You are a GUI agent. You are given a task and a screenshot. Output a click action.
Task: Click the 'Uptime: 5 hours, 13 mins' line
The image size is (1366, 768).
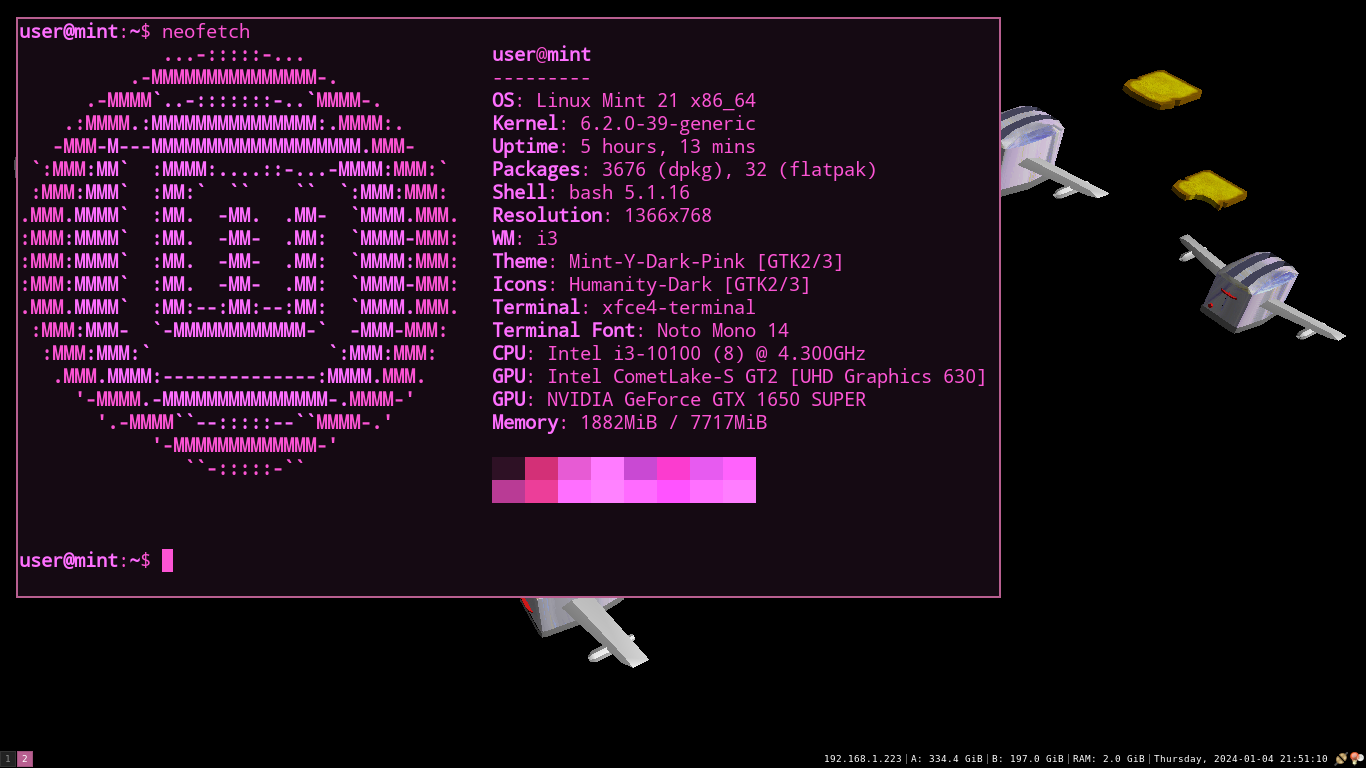624,146
